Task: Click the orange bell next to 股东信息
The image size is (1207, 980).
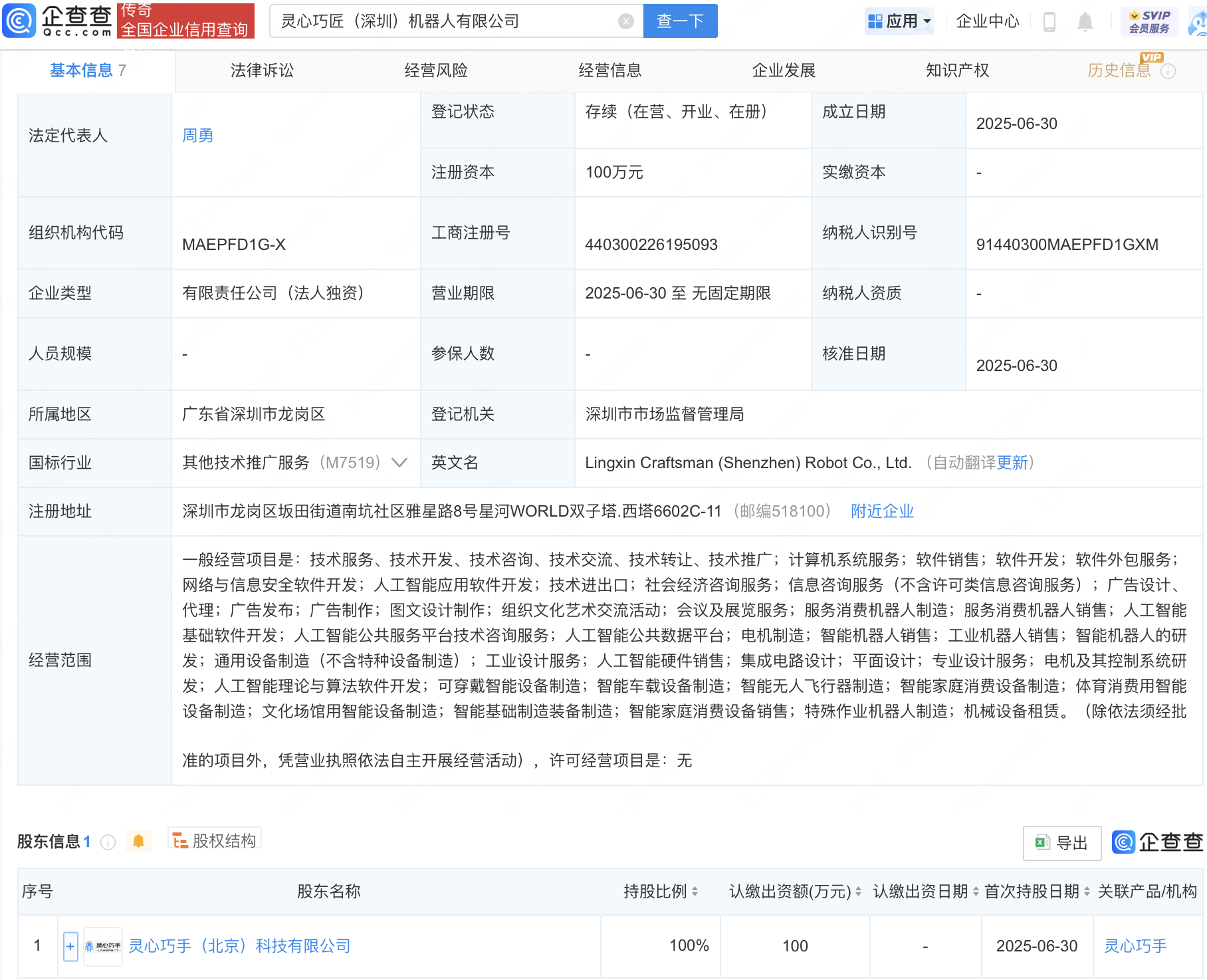Action: [138, 841]
